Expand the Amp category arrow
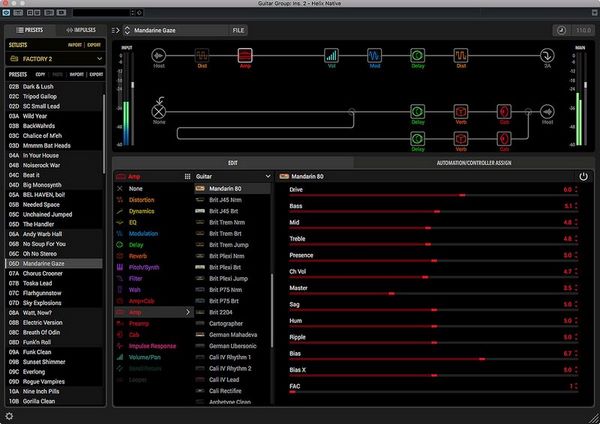Image resolution: width=600 pixels, height=424 pixels. coord(188,312)
